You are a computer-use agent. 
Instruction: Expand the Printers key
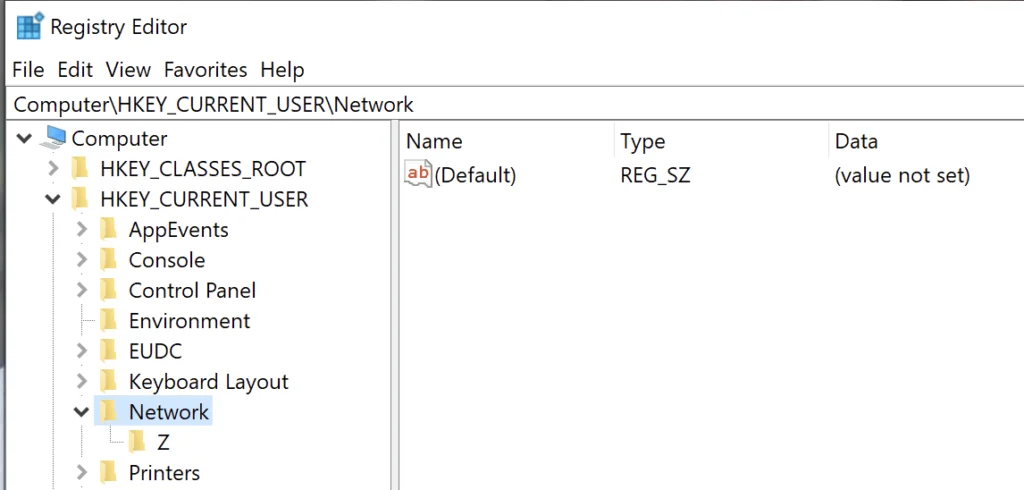[x=82, y=472]
